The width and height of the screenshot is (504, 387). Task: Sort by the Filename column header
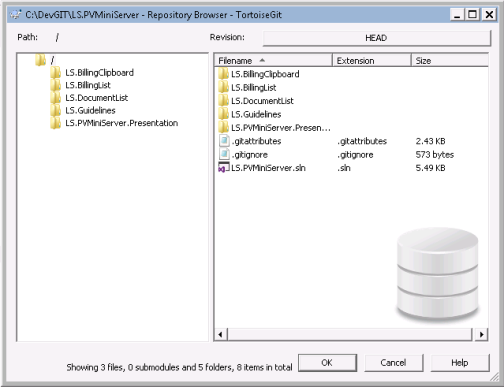tap(273, 61)
